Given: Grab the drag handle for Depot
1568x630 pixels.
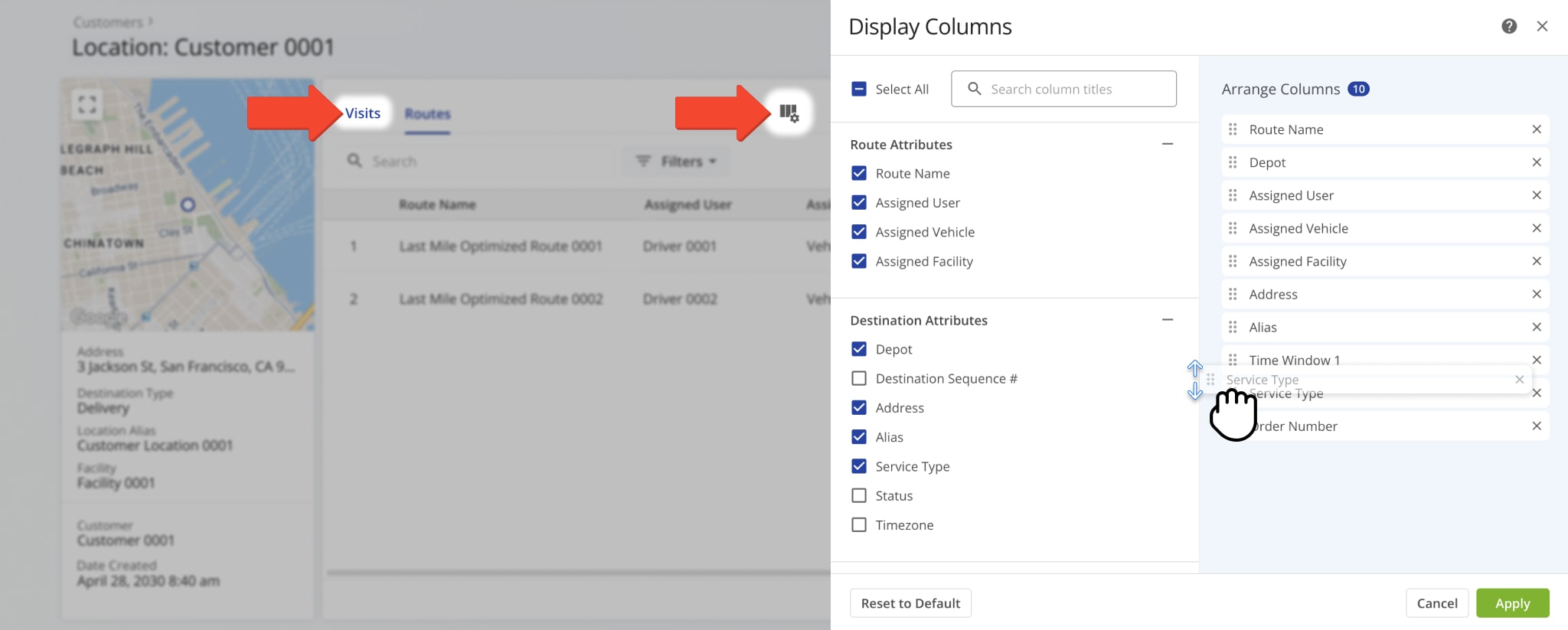Looking at the screenshot, I should (1233, 162).
